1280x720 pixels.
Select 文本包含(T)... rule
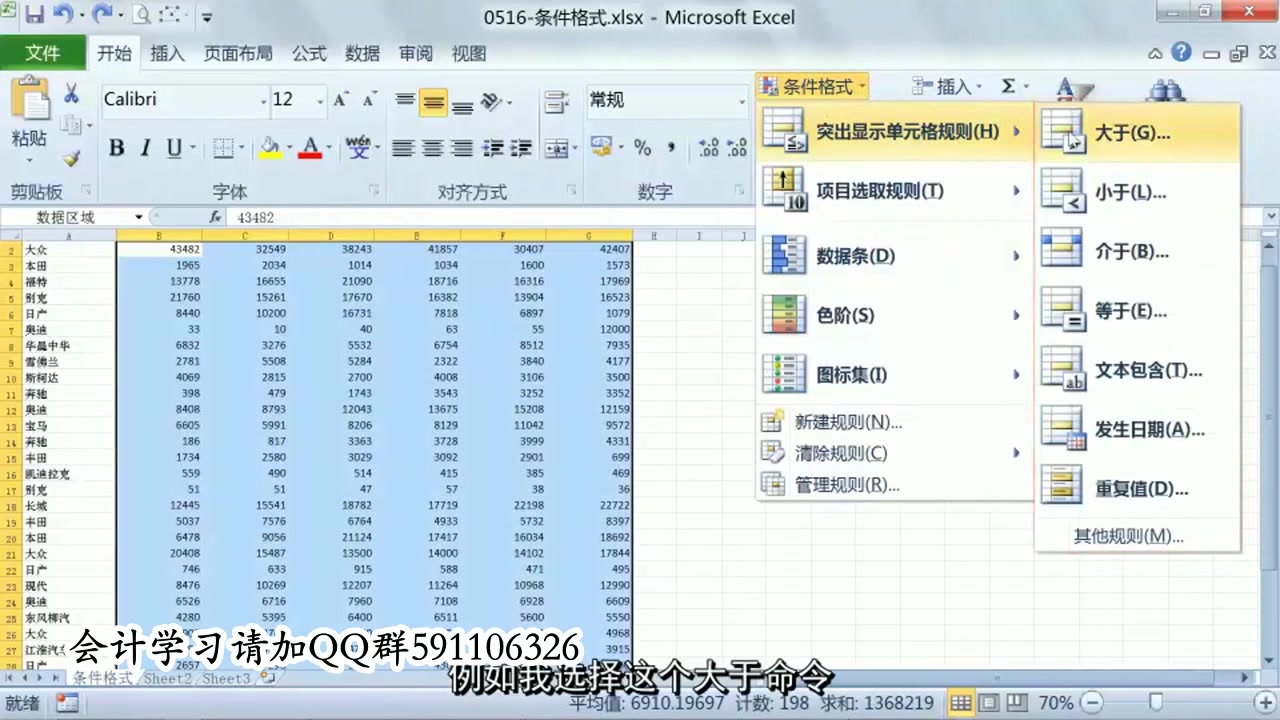[1138, 370]
